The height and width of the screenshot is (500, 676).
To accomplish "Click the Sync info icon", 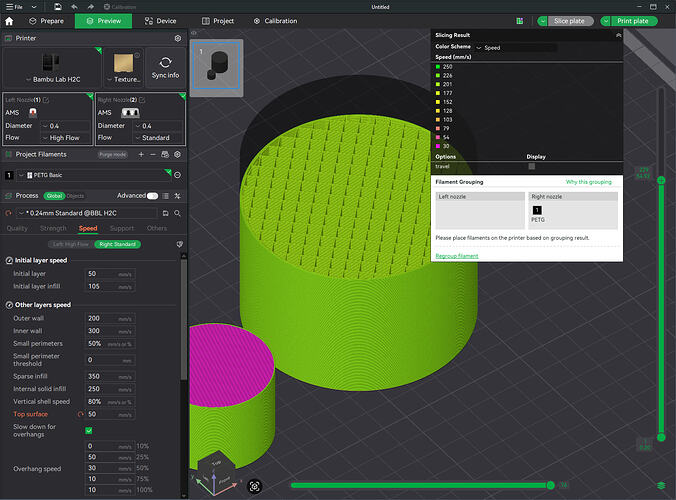I will click(x=166, y=62).
